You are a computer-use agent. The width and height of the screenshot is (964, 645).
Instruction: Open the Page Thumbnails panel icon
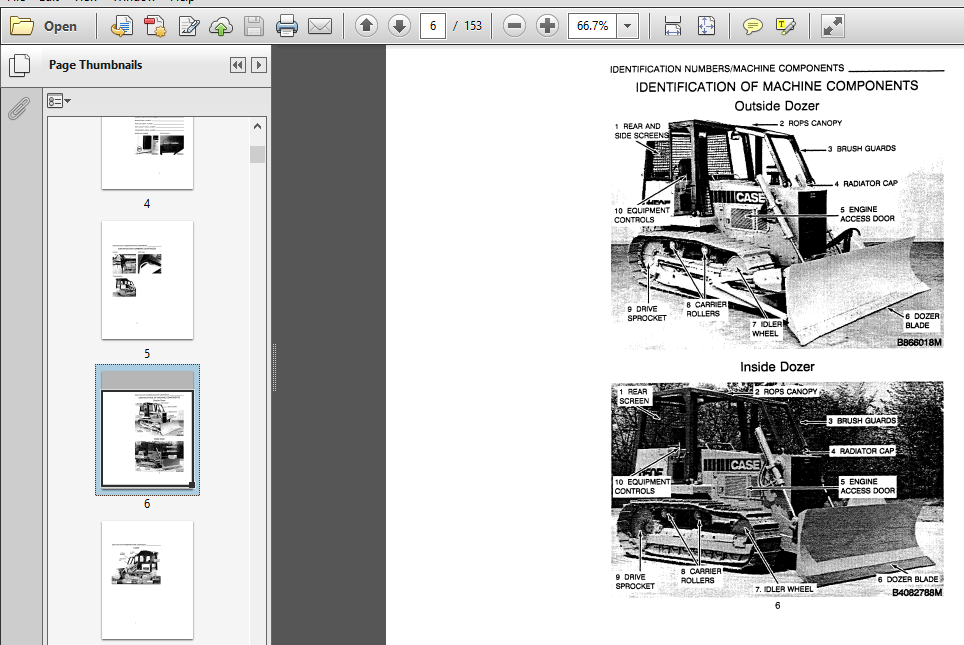point(20,65)
